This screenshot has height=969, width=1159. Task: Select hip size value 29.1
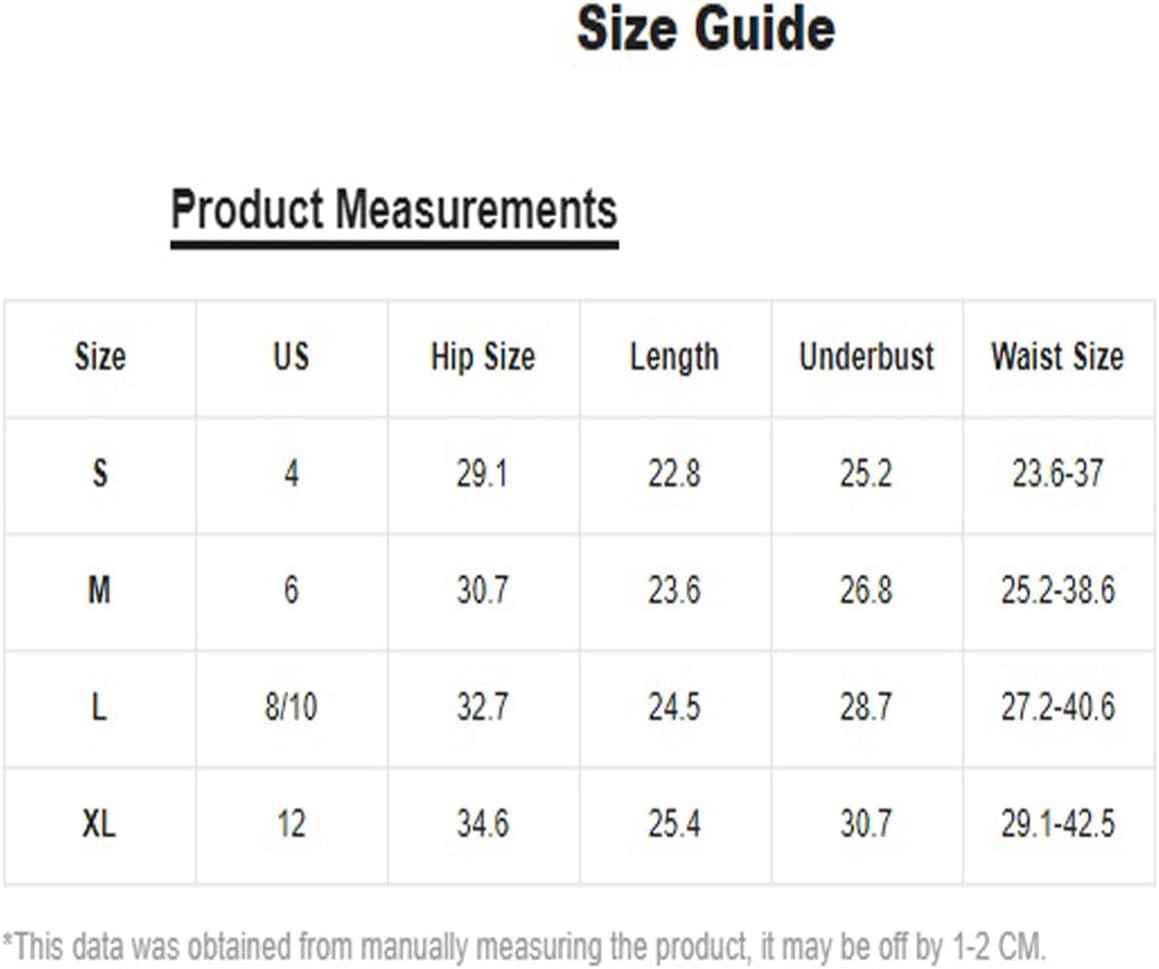pyautogui.click(x=482, y=473)
